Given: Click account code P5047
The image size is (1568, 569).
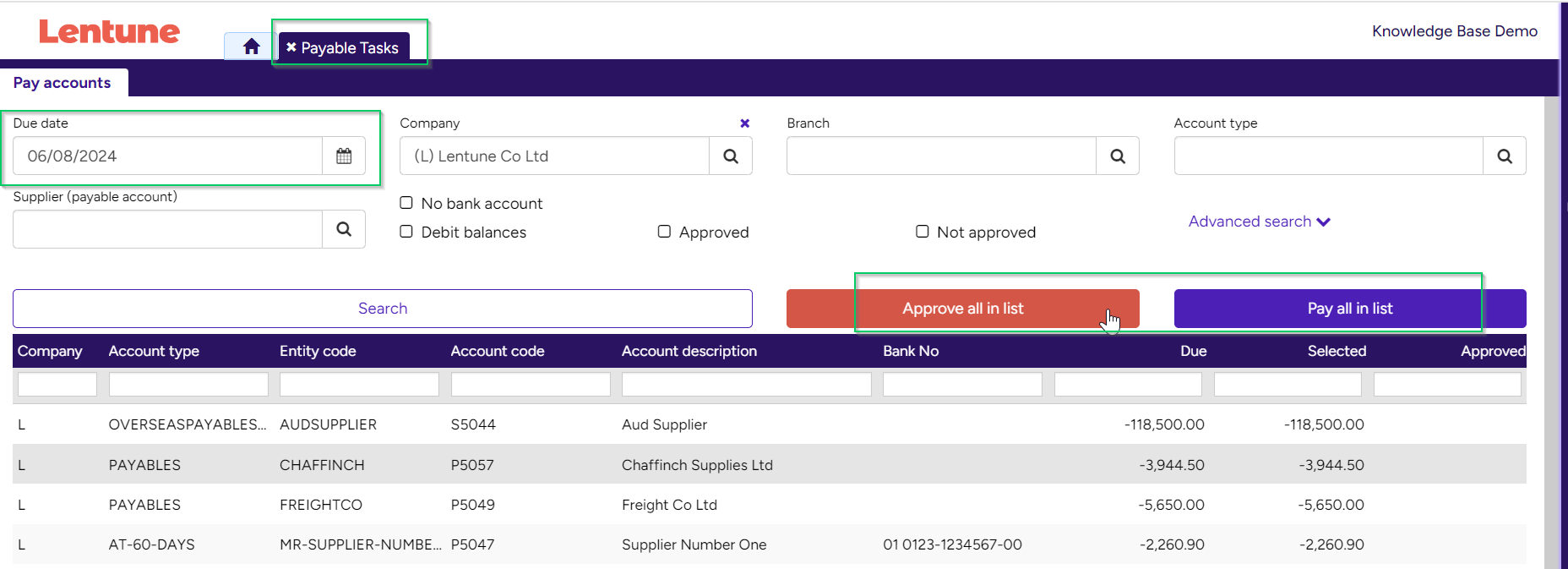Looking at the screenshot, I should [x=472, y=544].
